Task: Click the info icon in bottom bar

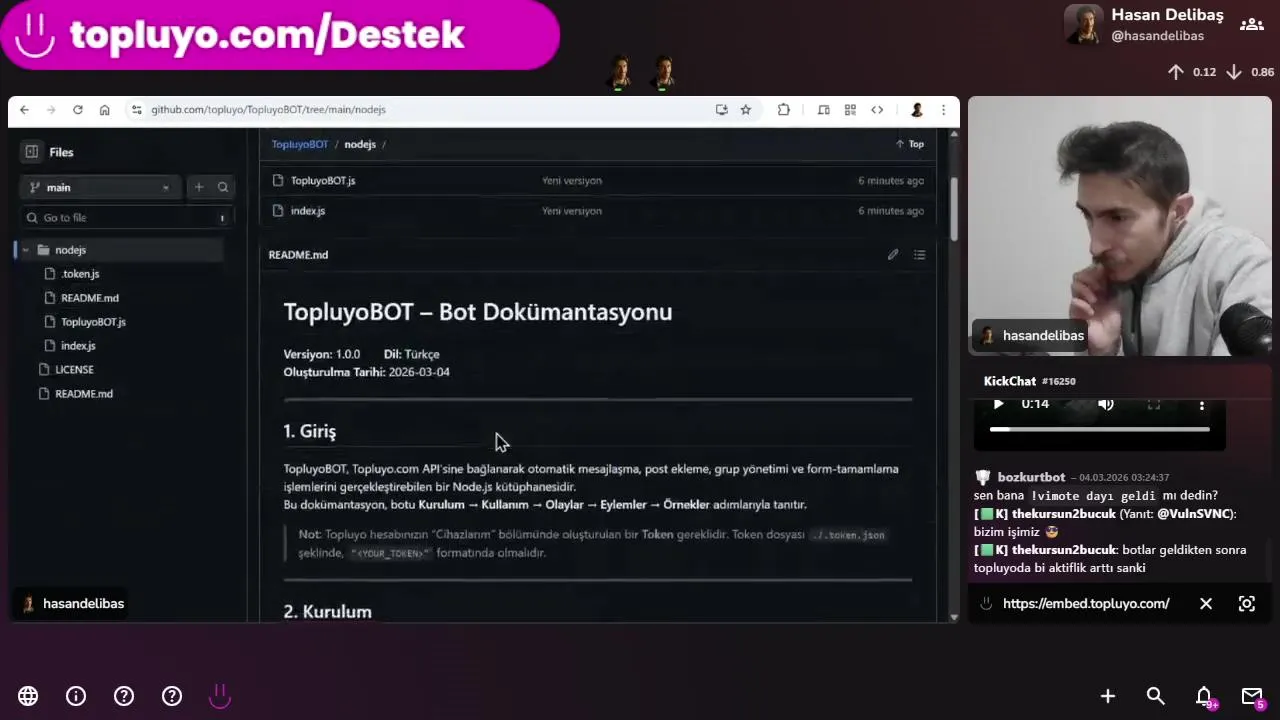Action: click(76, 696)
